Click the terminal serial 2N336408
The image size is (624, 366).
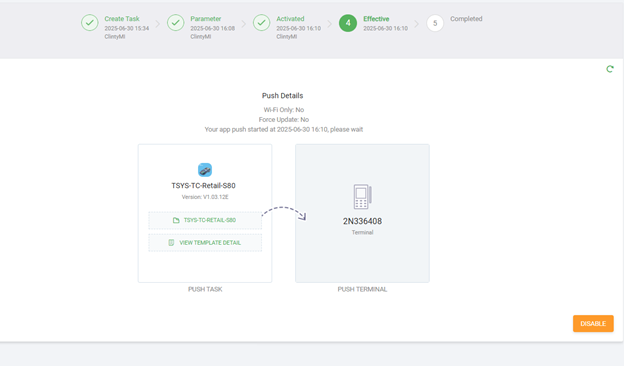coord(362,221)
